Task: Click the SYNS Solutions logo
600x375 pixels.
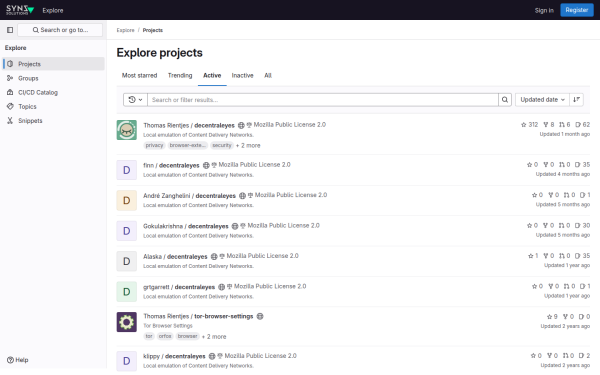Action: pos(20,10)
